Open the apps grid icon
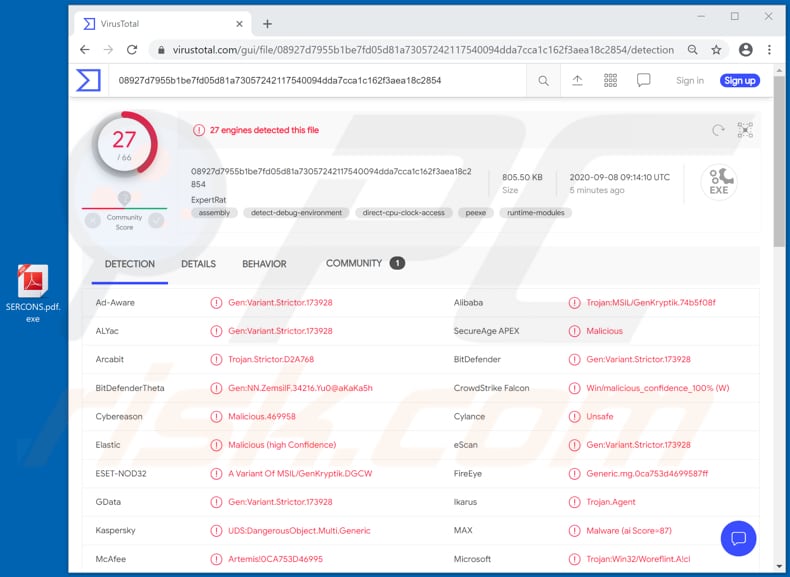The image size is (790, 577). [x=611, y=81]
